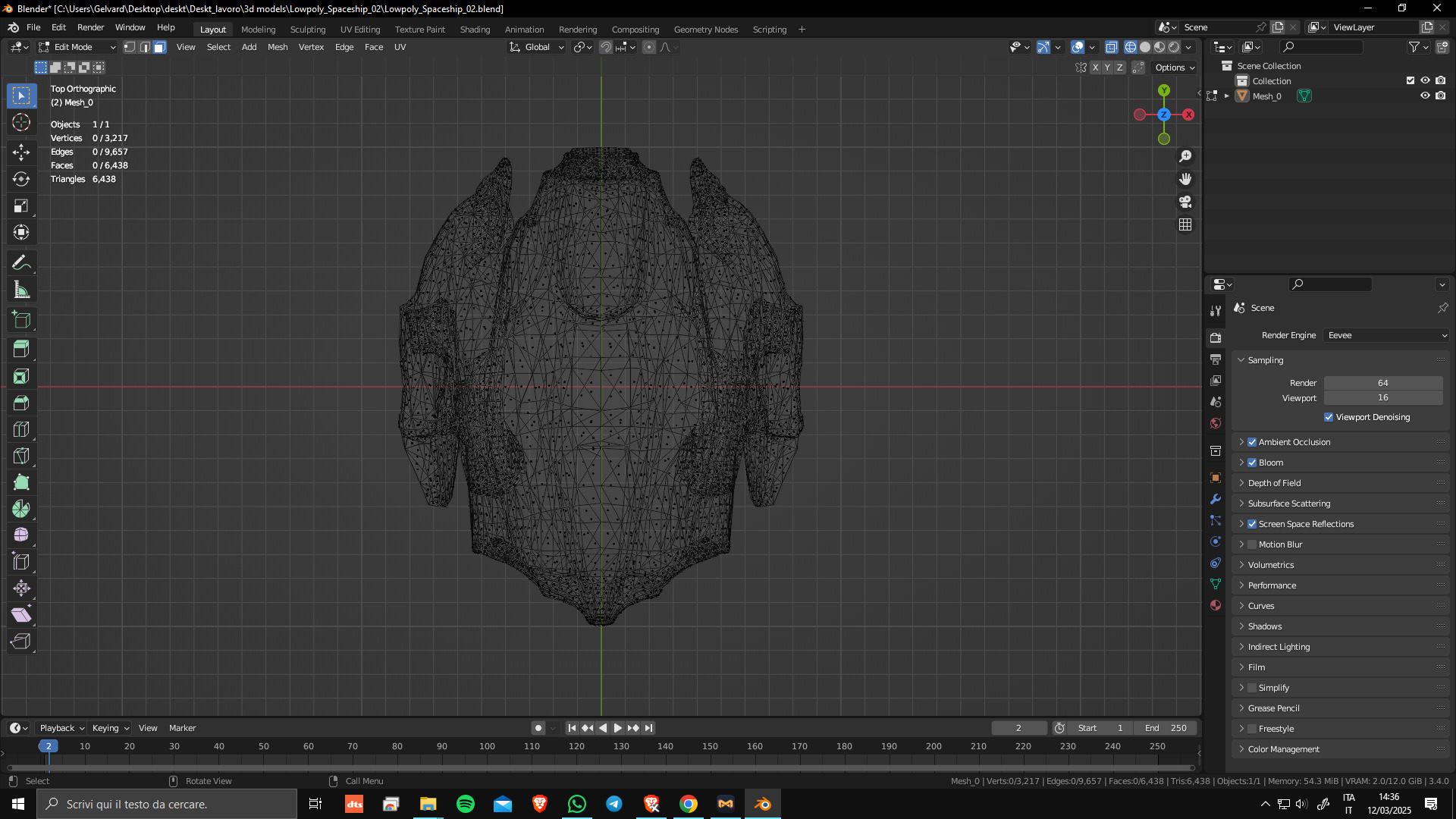Select the Transform tool
The height and width of the screenshot is (819, 1456).
click(21, 232)
